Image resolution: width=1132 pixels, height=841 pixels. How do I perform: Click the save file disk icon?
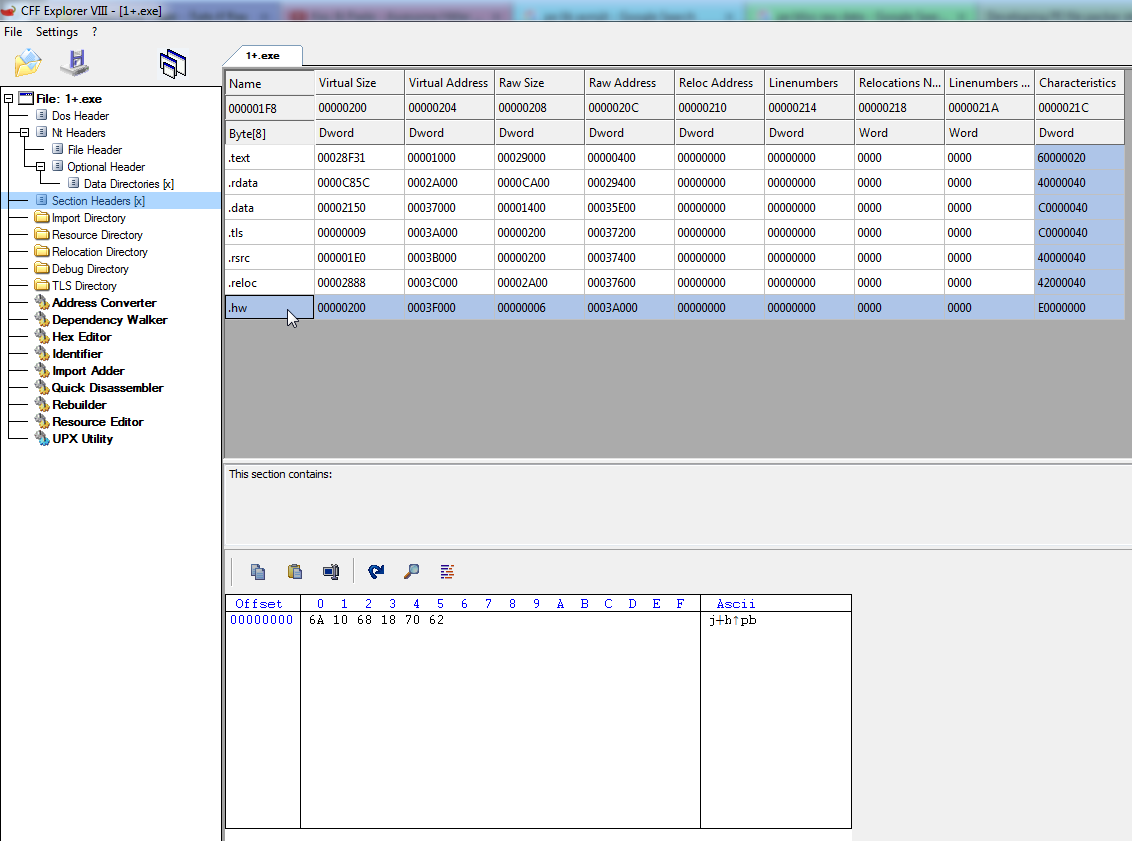click(x=75, y=63)
